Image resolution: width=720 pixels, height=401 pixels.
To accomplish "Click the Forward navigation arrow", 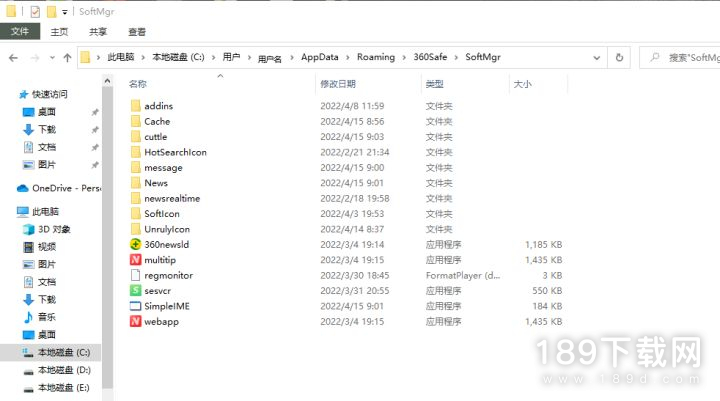I will coord(34,58).
